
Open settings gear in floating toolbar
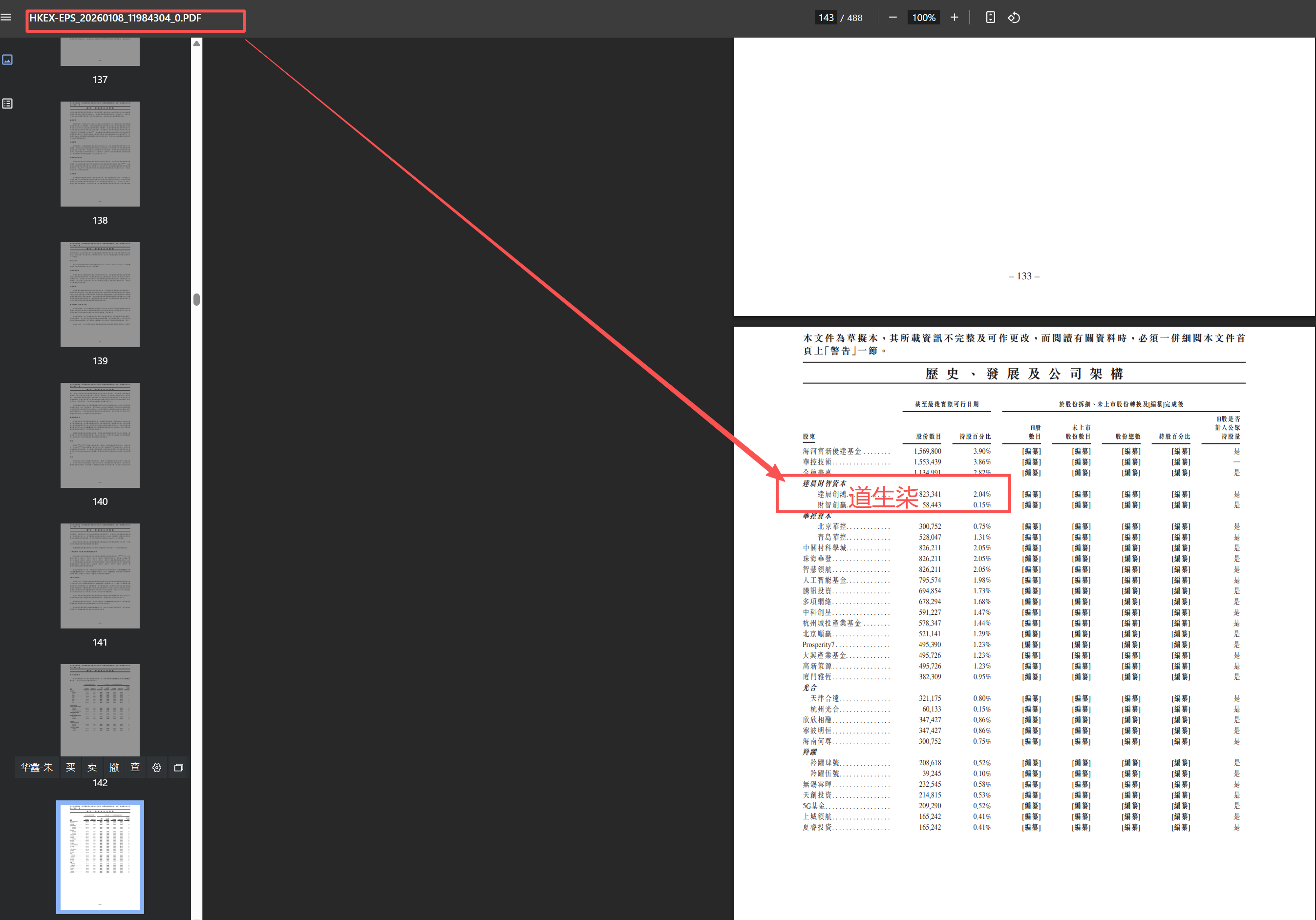coord(156,768)
